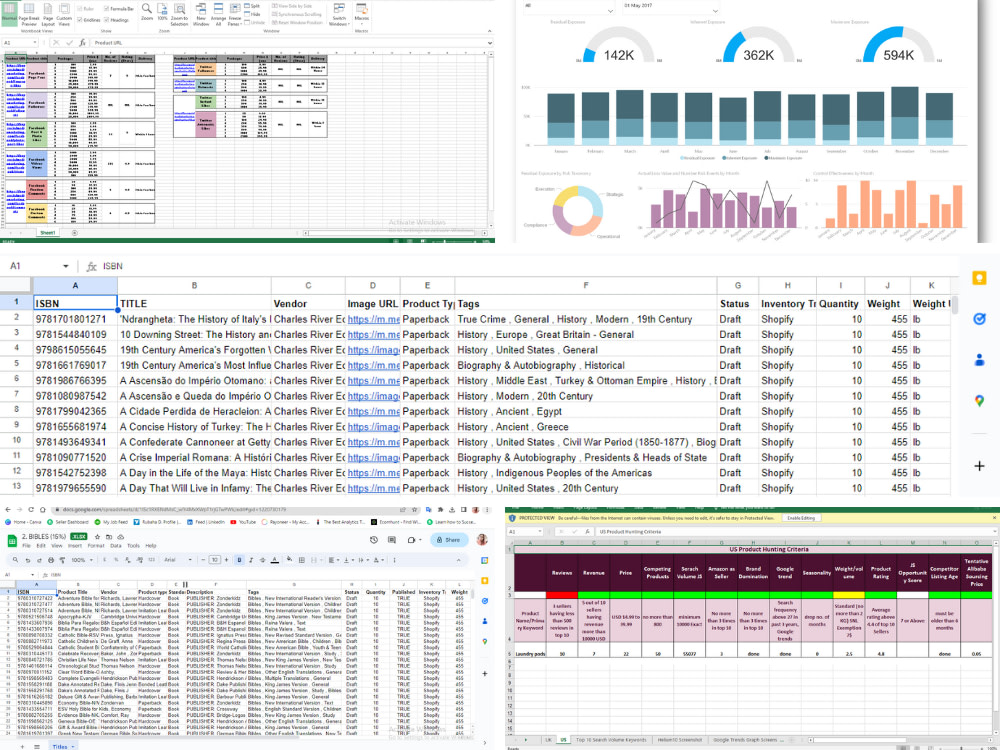Select column F header in the large sheet
The width and height of the screenshot is (1000, 750).
[x=585, y=286]
